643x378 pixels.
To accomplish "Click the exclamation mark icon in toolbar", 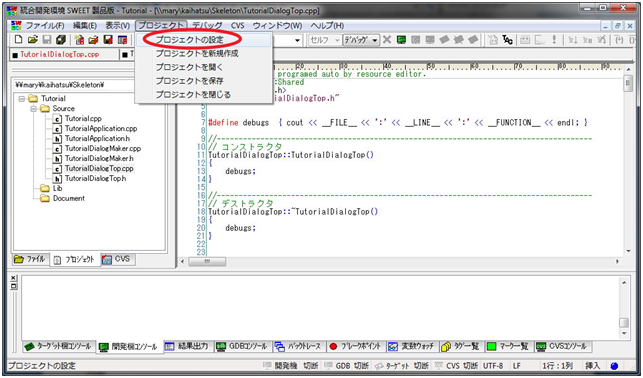I will point(554,40).
